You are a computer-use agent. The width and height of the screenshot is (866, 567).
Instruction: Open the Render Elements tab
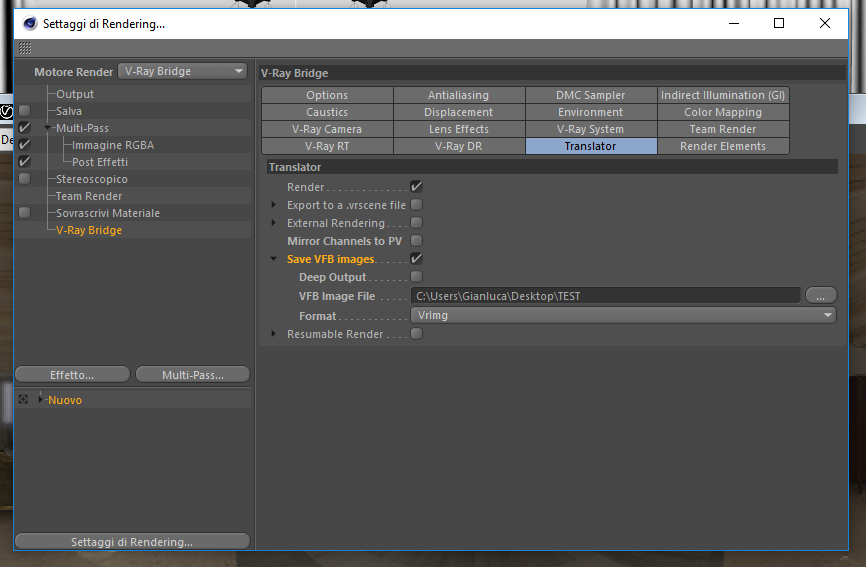pyautogui.click(x=723, y=146)
